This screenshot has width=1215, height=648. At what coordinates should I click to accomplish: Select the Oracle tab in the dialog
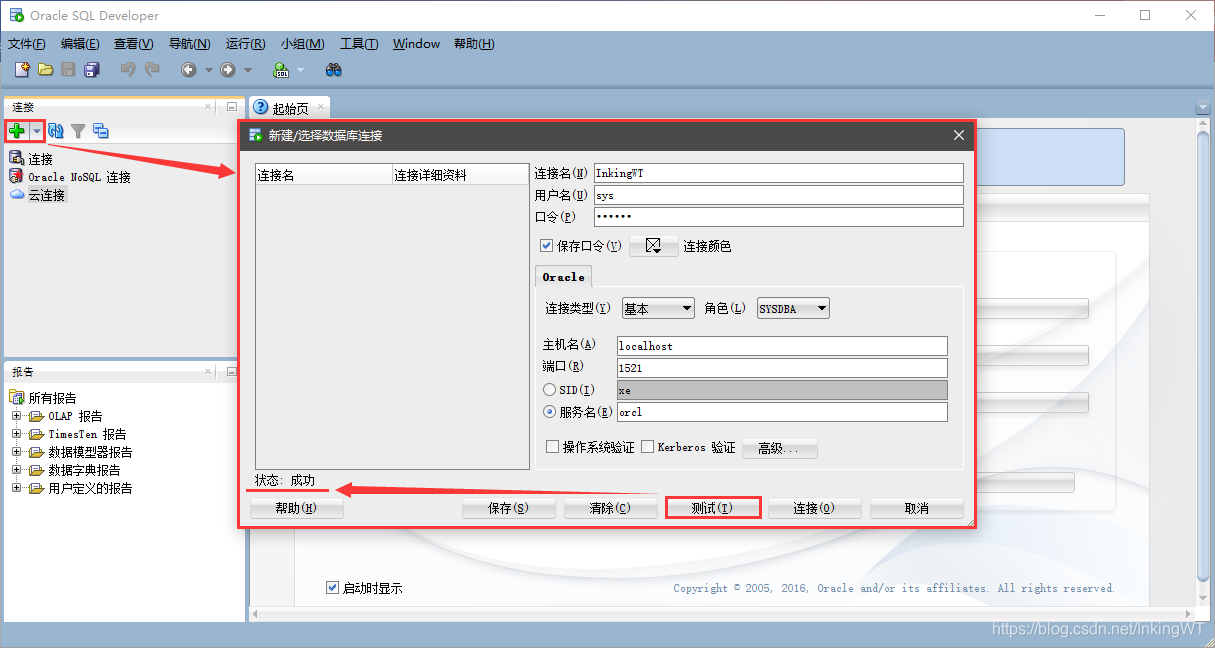pyautogui.click(x=564, y=277)
